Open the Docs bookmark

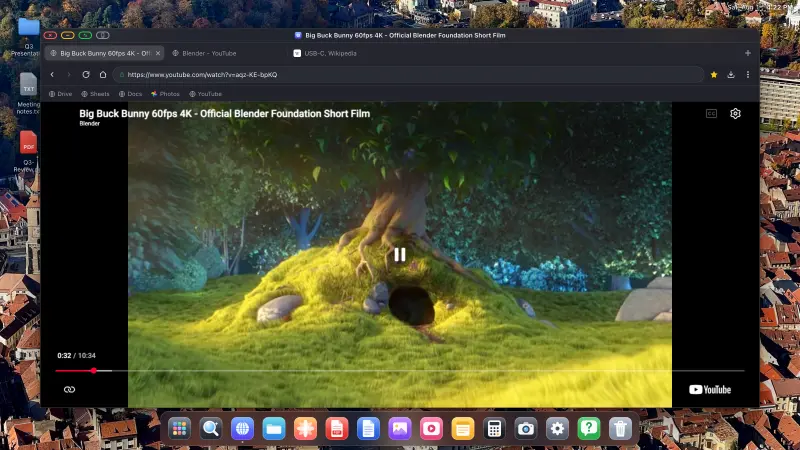pyautogui.click(x=130, y=94)
